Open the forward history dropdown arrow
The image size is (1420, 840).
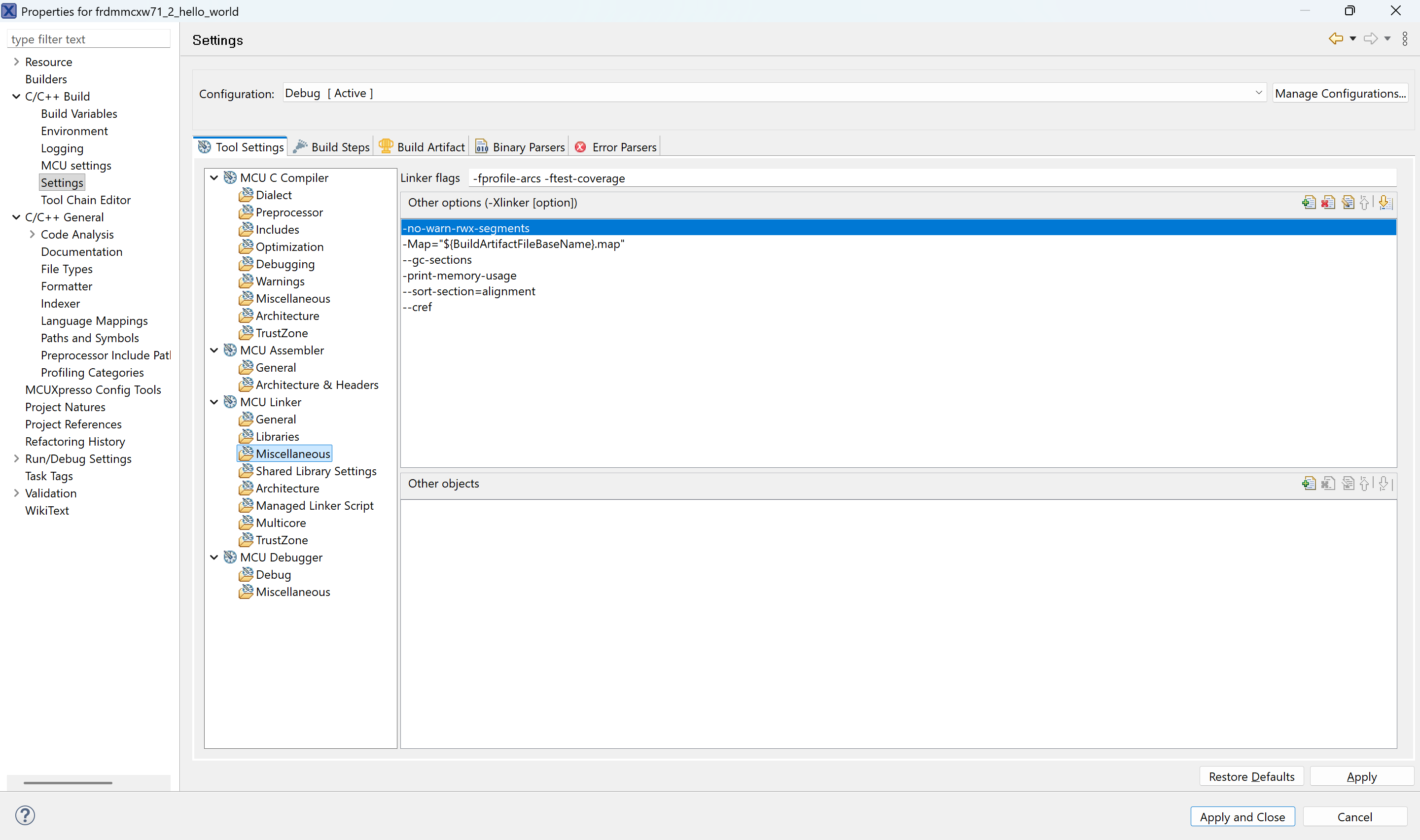click(1387, 39)
